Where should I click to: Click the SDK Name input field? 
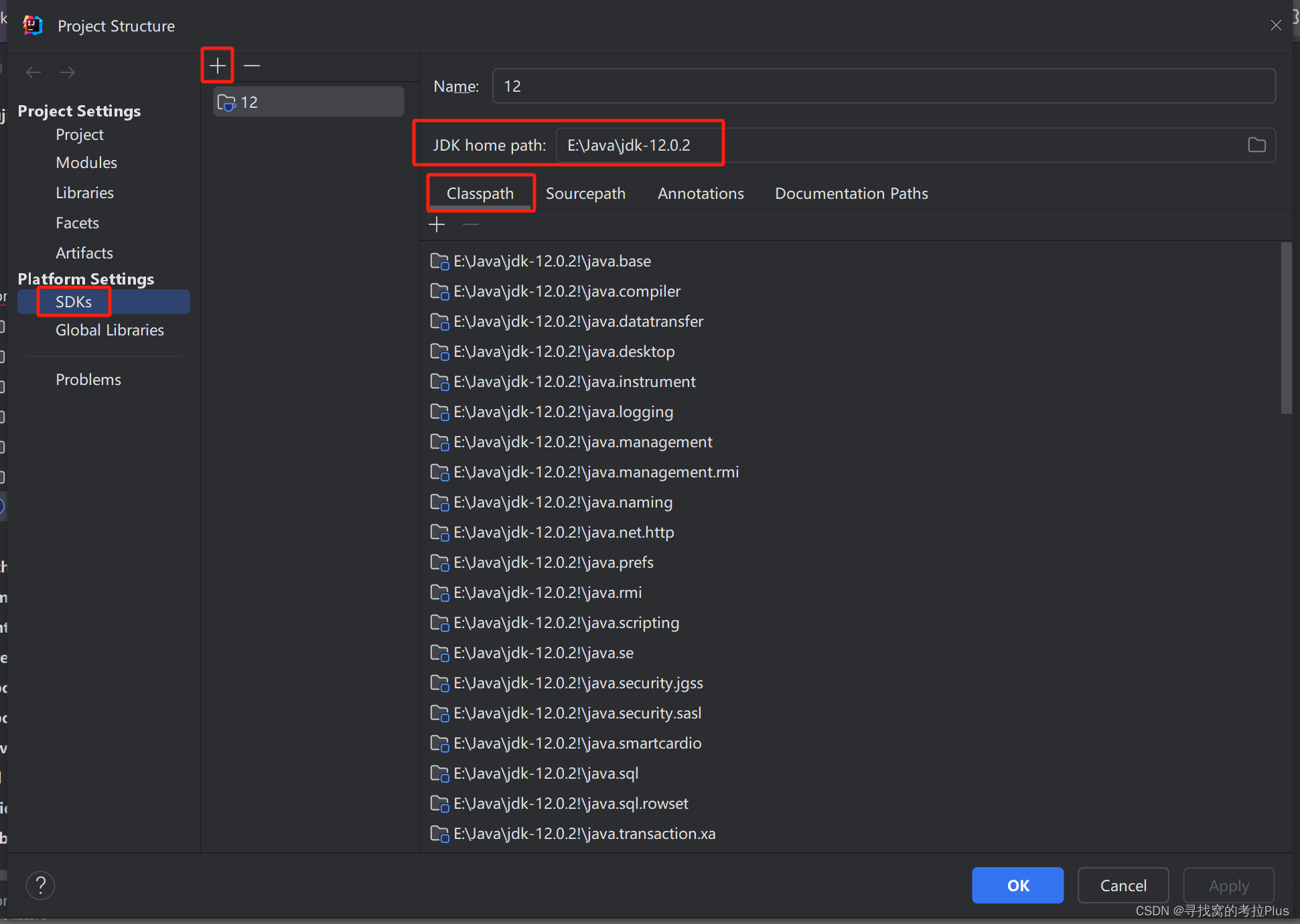coord(883,86)
